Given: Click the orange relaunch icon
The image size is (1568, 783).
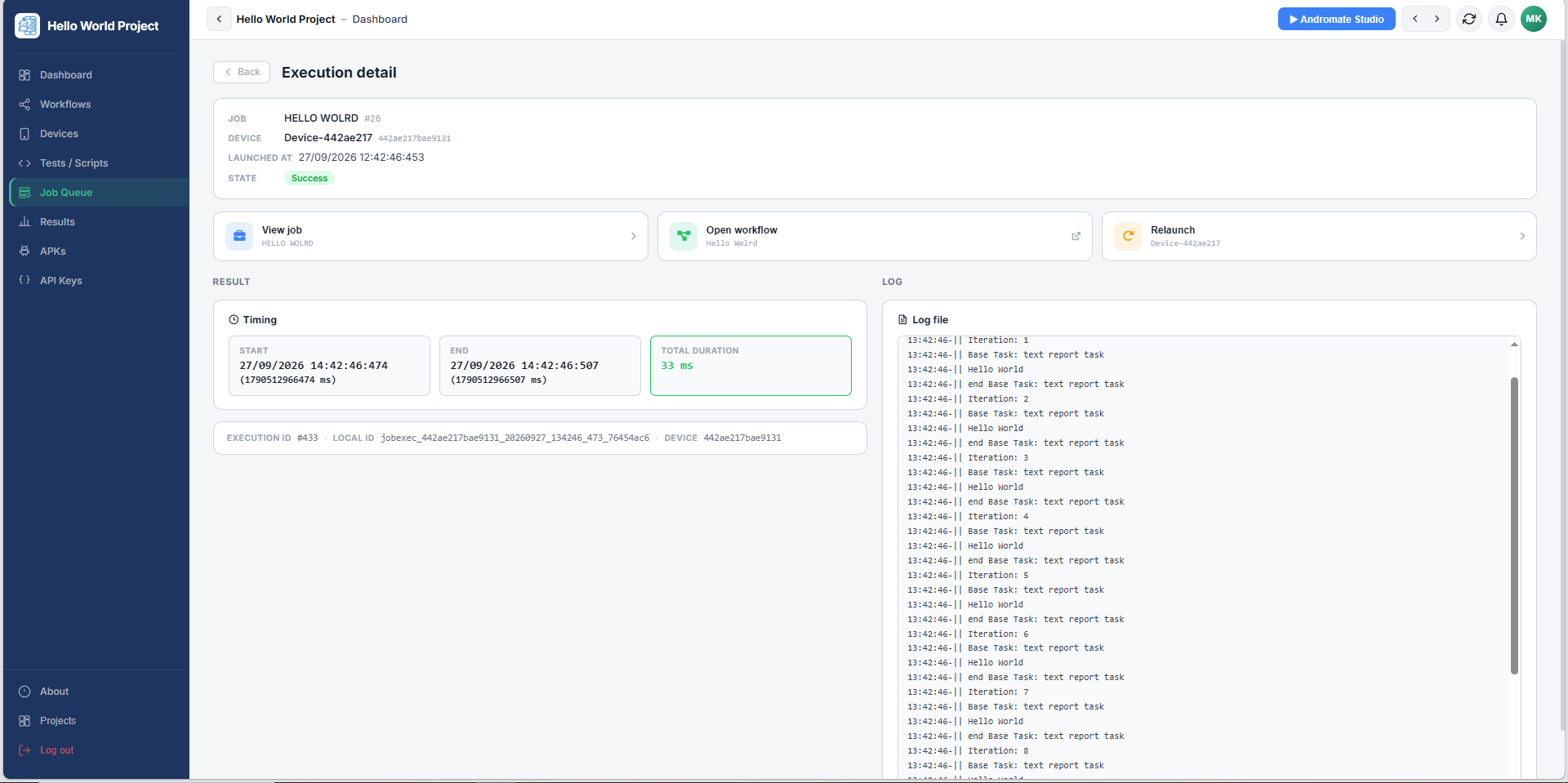Looking at the screenshot, I should tap(1128, 236).
